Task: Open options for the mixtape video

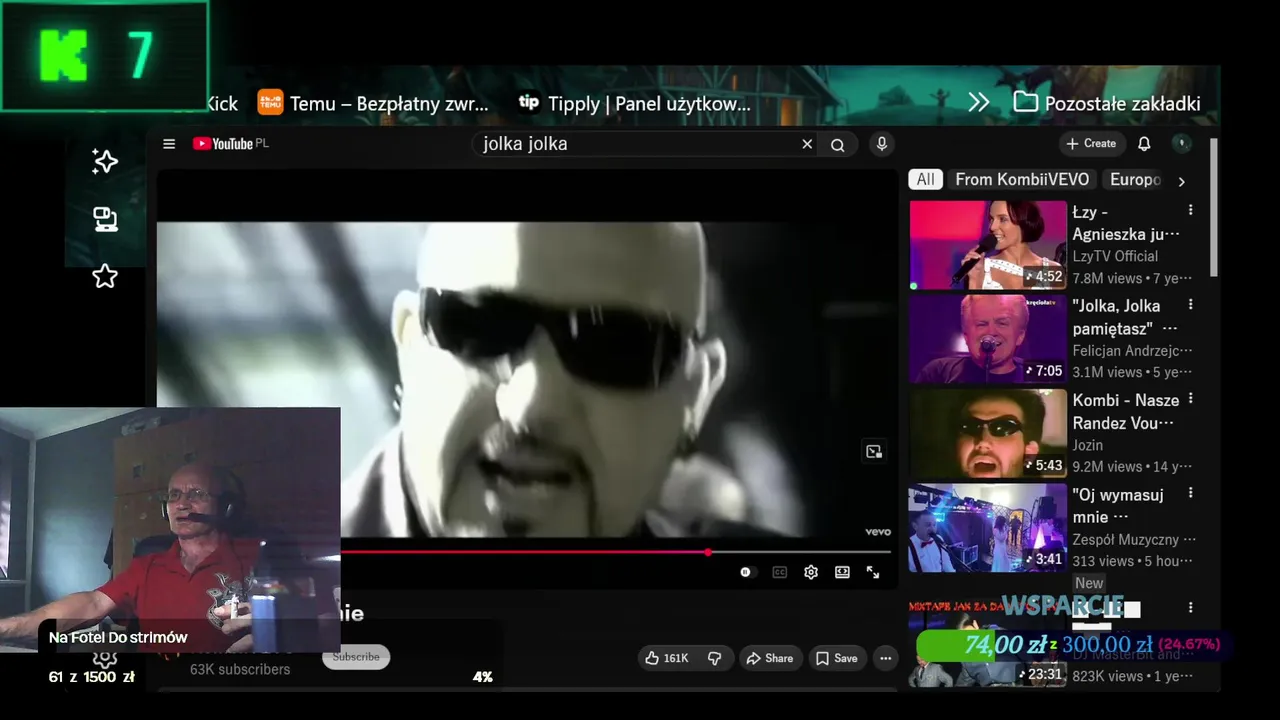Action: point(1190,607)
